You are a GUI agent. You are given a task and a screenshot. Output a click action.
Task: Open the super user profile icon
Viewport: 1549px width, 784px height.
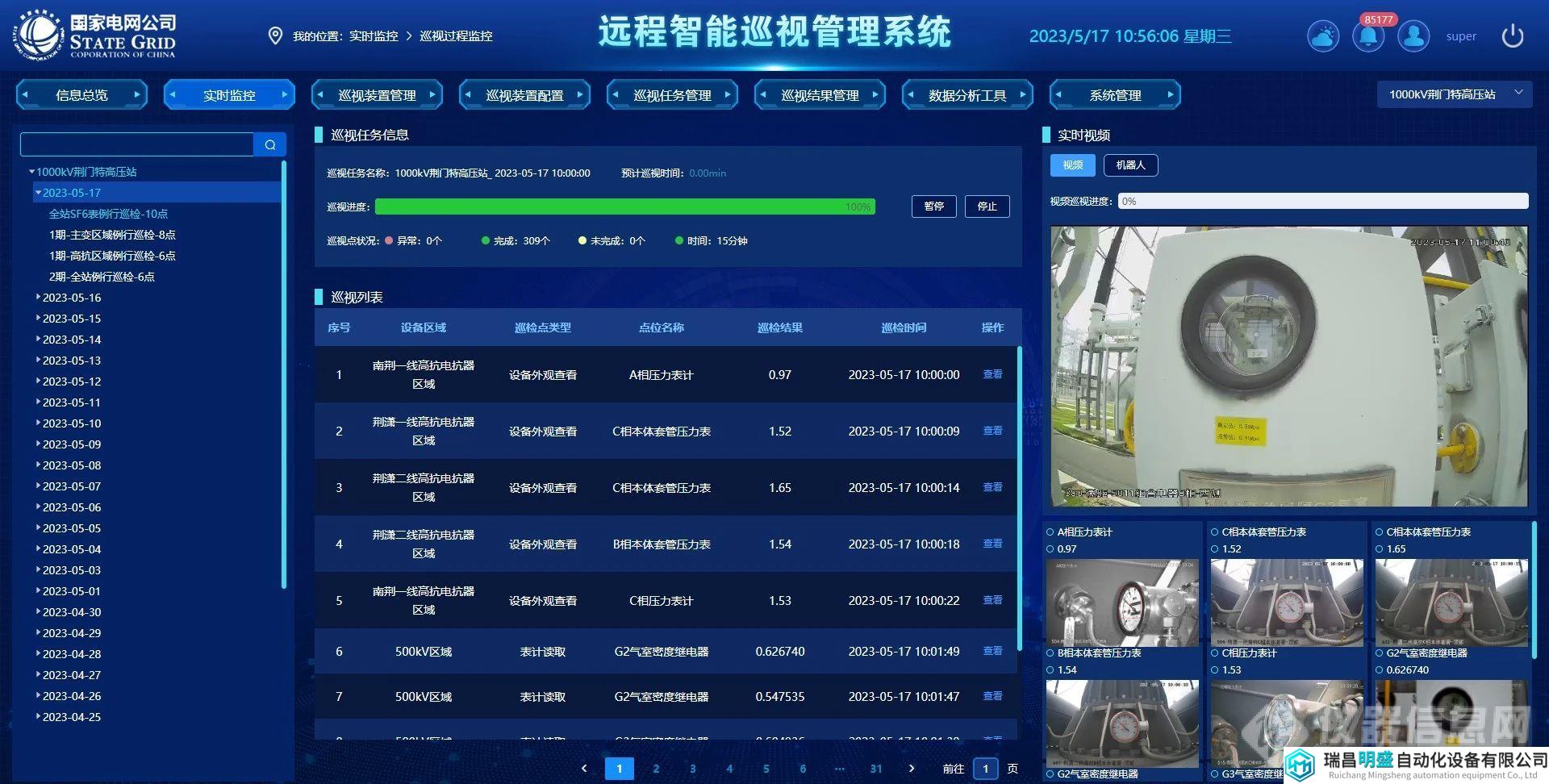1413,36
